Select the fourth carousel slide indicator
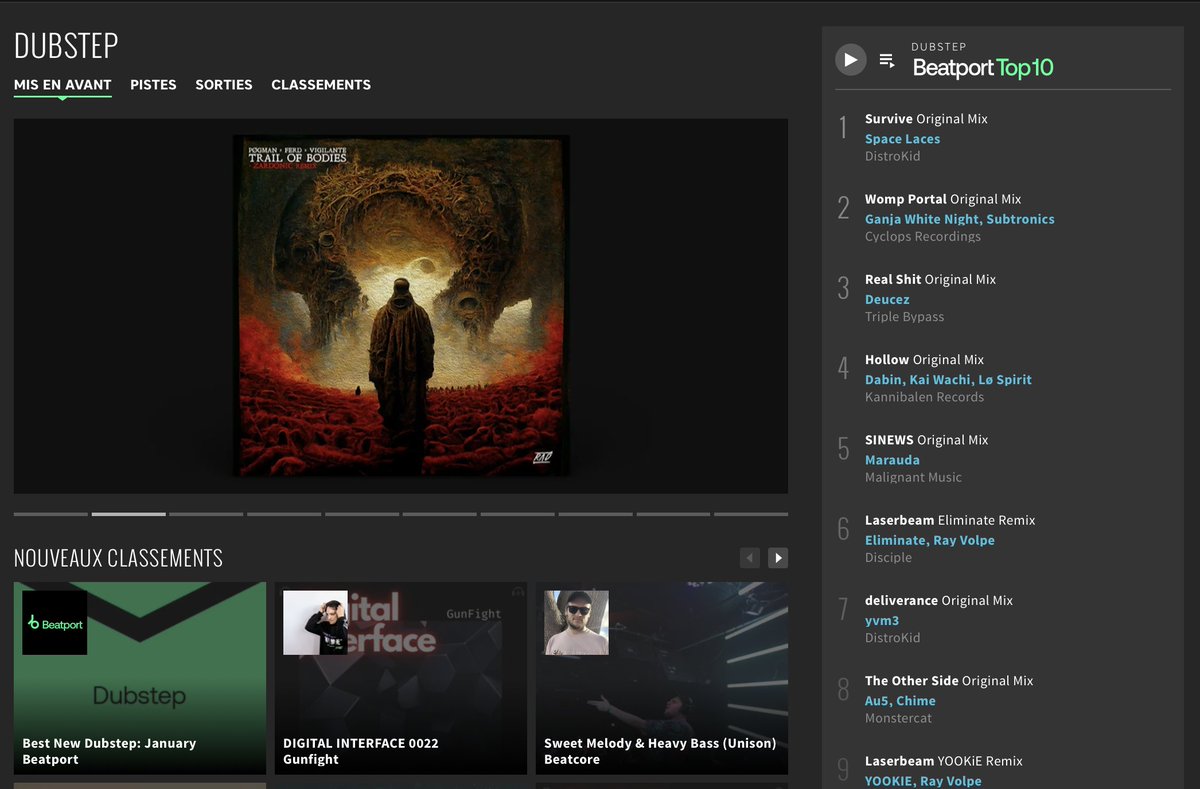This screenshot has width=1200, height=789. [x=284, y=514]
